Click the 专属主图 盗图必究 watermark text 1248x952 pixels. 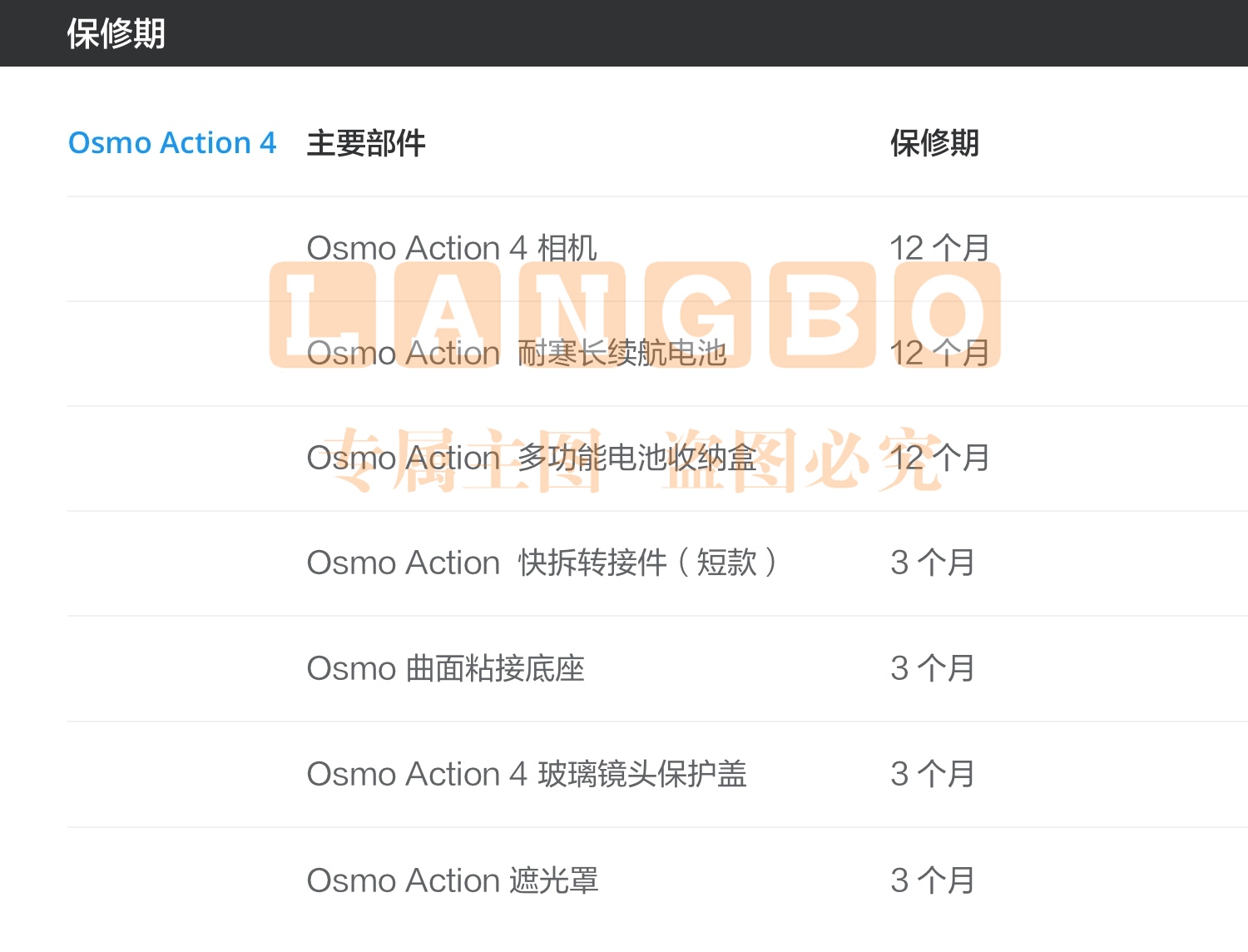point(632,459)
